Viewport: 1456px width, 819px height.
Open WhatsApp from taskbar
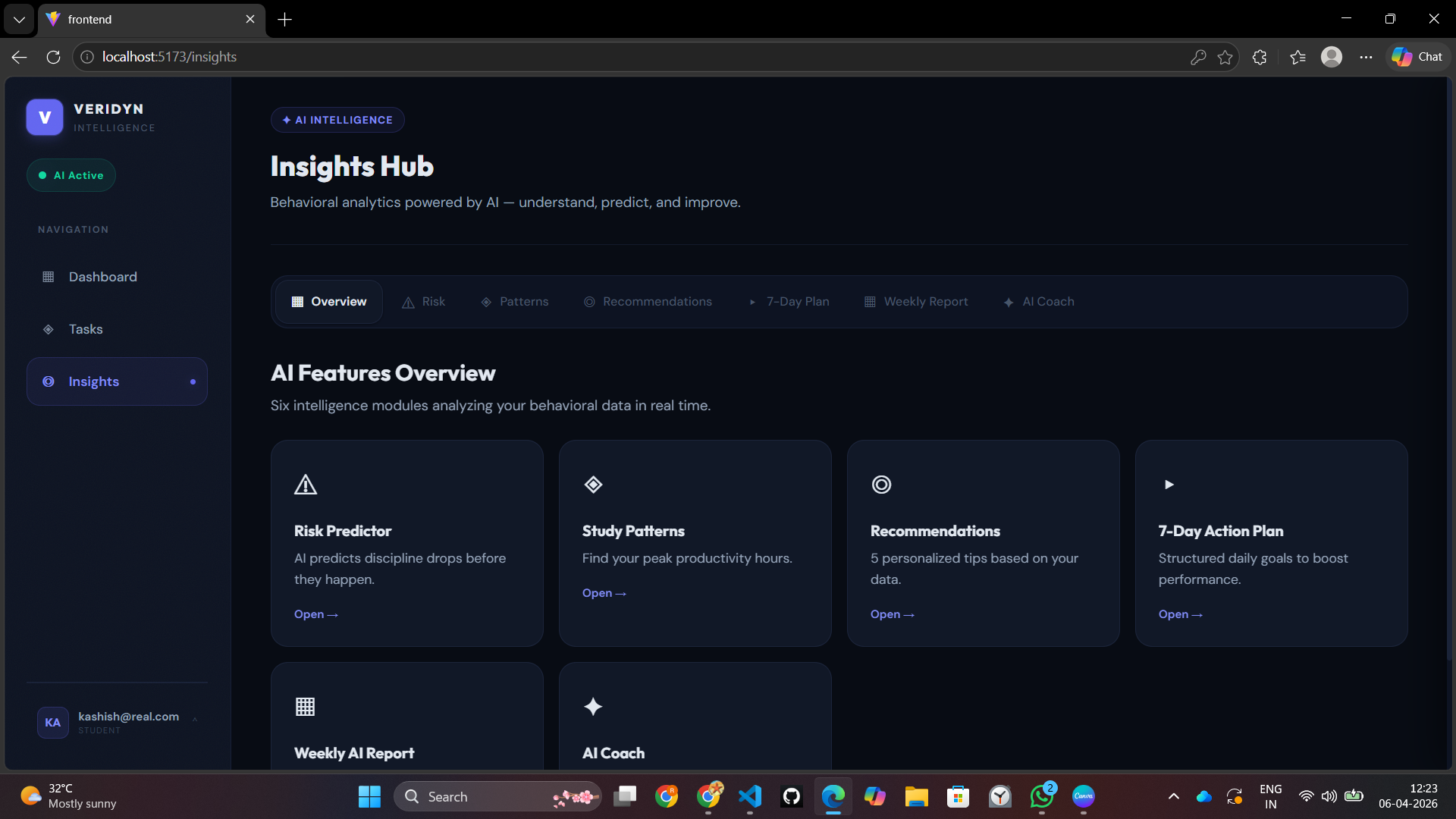point(1042,796)
